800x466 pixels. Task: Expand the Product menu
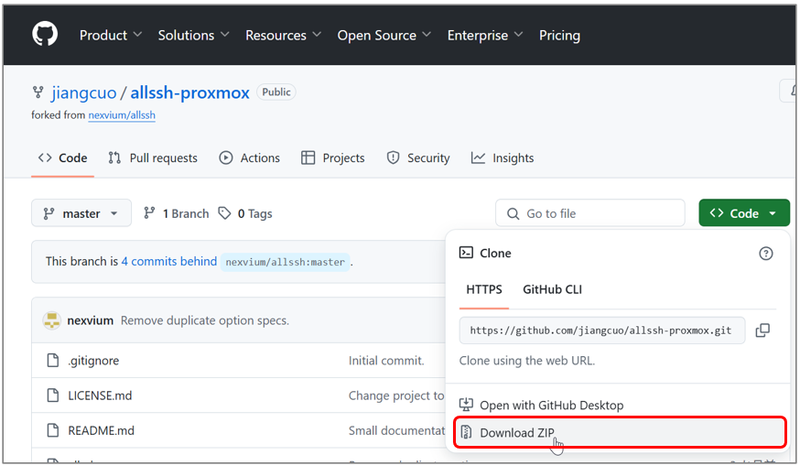(x=110, y=35)
